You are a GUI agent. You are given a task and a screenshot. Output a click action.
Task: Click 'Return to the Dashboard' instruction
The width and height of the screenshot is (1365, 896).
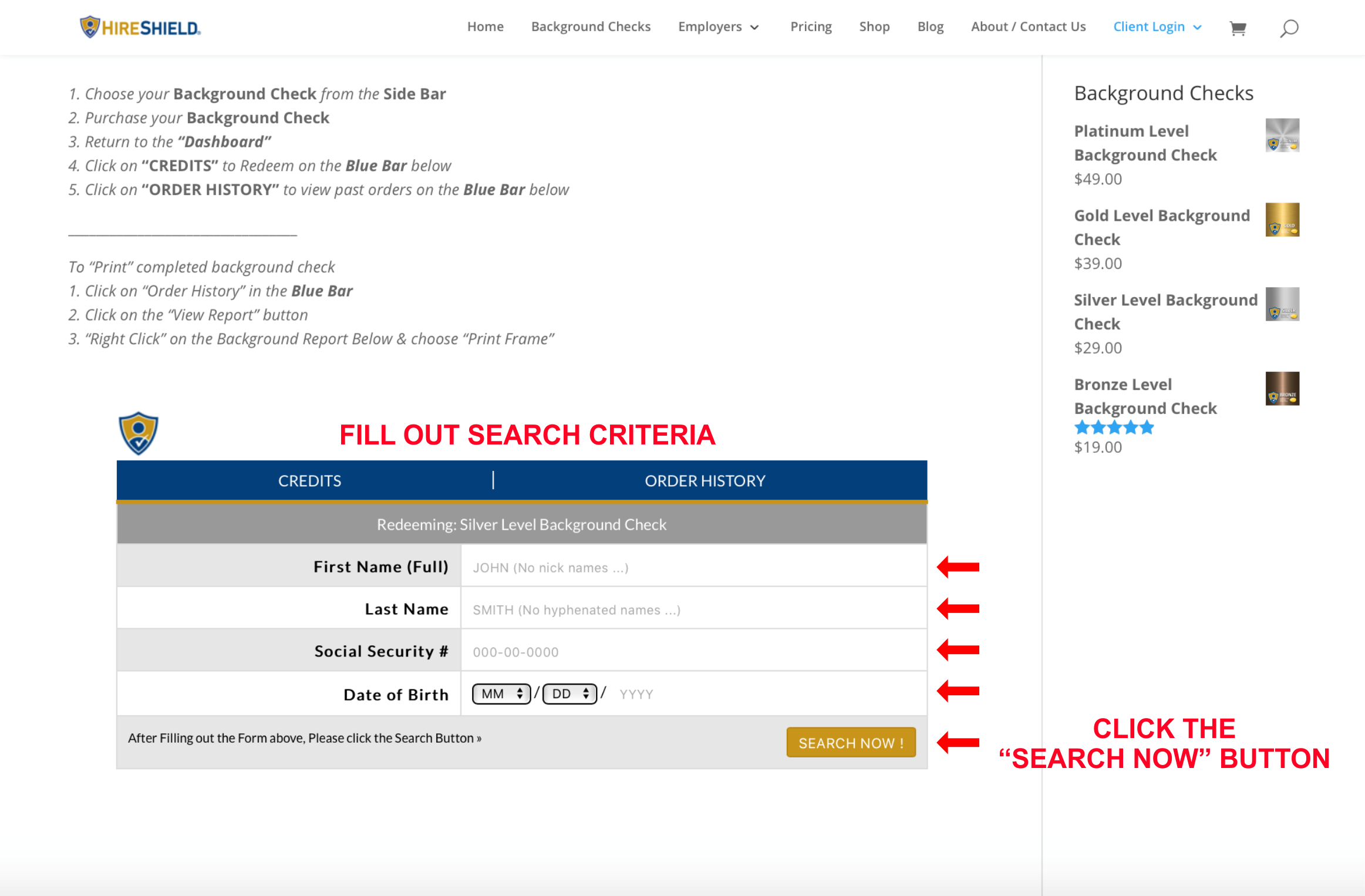point(170,142)
